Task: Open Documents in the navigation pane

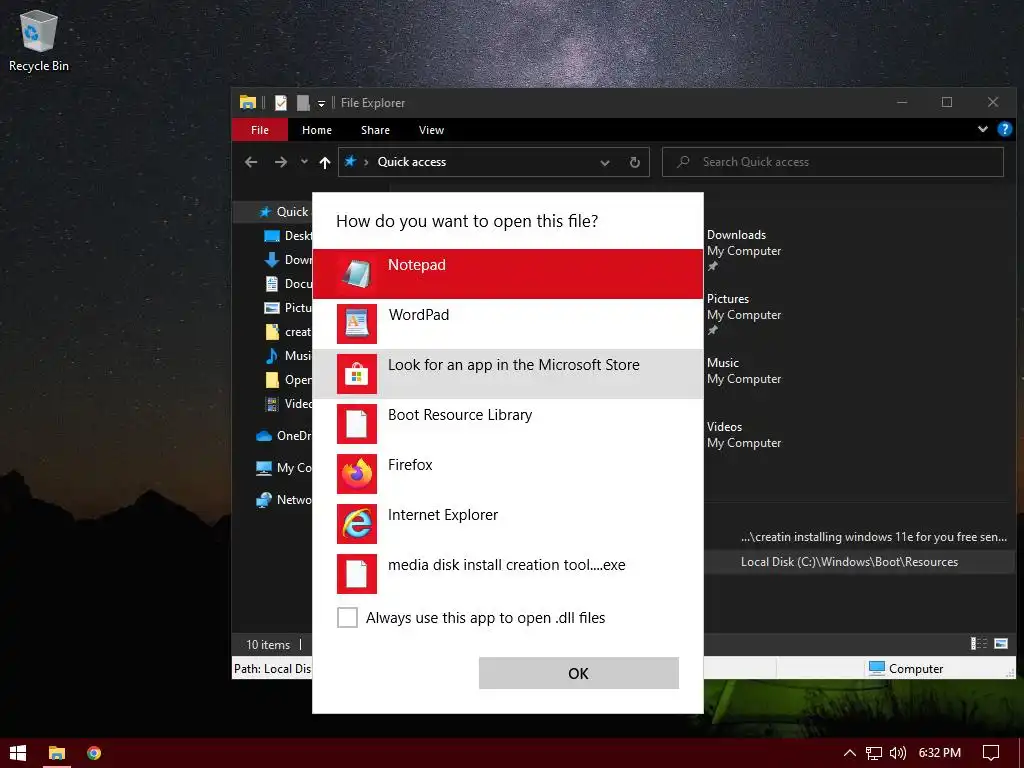Action: [287, 283]
